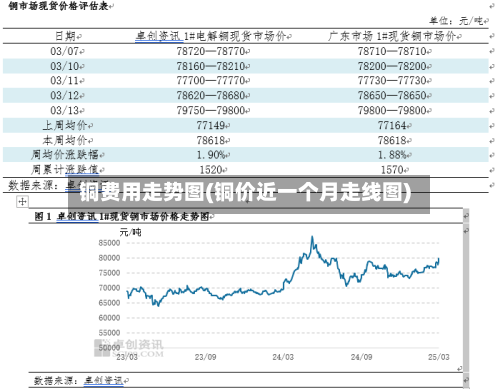Click the table title 铜市场现货价格评估表
Screen dimensions: 500x389
[x=59, y=6]
